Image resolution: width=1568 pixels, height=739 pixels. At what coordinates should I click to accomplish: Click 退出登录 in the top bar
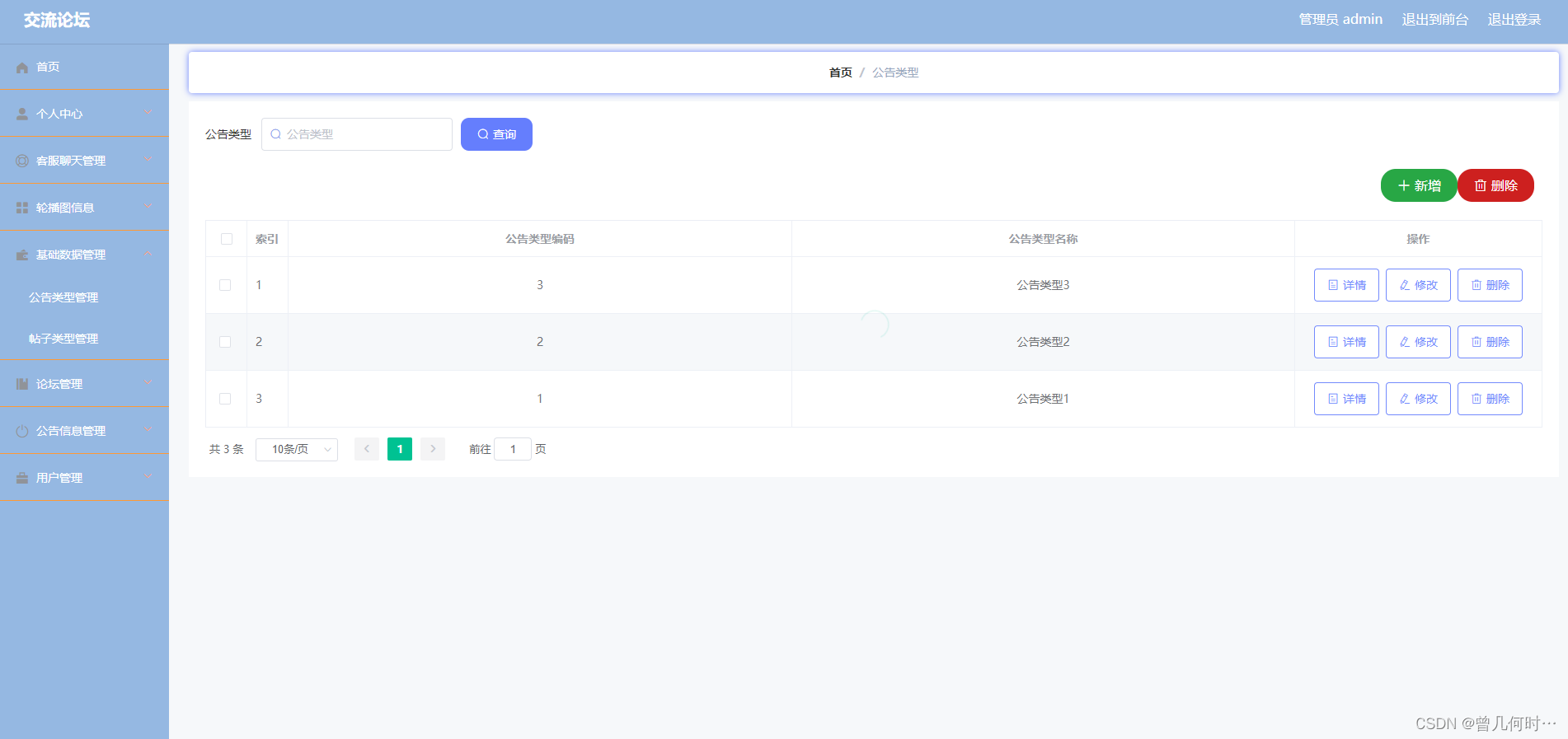click(1514, 19)
